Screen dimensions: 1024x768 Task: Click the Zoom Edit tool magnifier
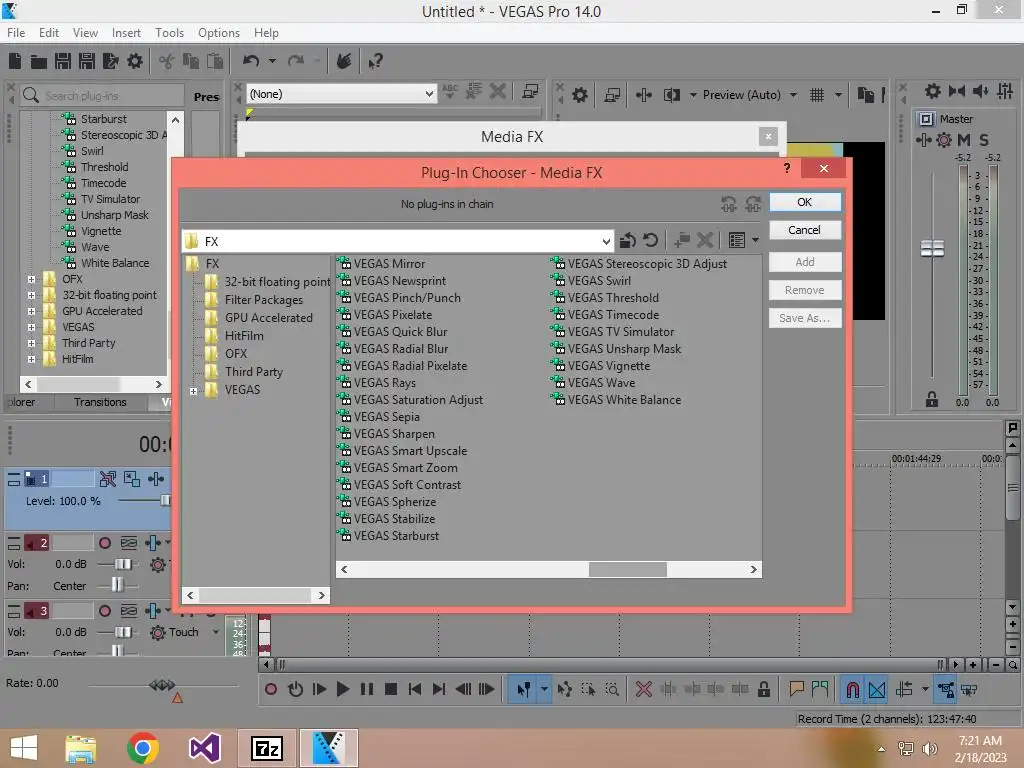tap(612, 690)
